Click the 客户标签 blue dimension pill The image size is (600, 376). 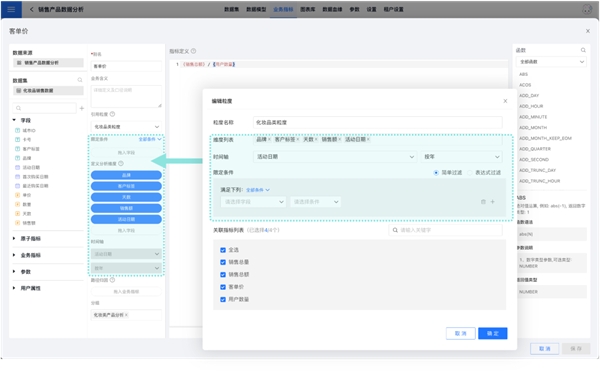[x=126, y=186]
